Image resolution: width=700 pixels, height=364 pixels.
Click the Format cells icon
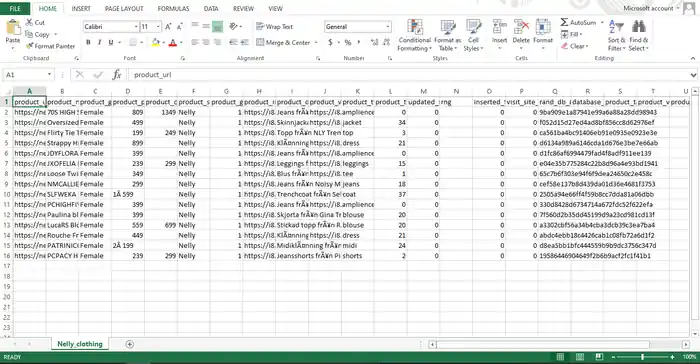coord(543,27)
